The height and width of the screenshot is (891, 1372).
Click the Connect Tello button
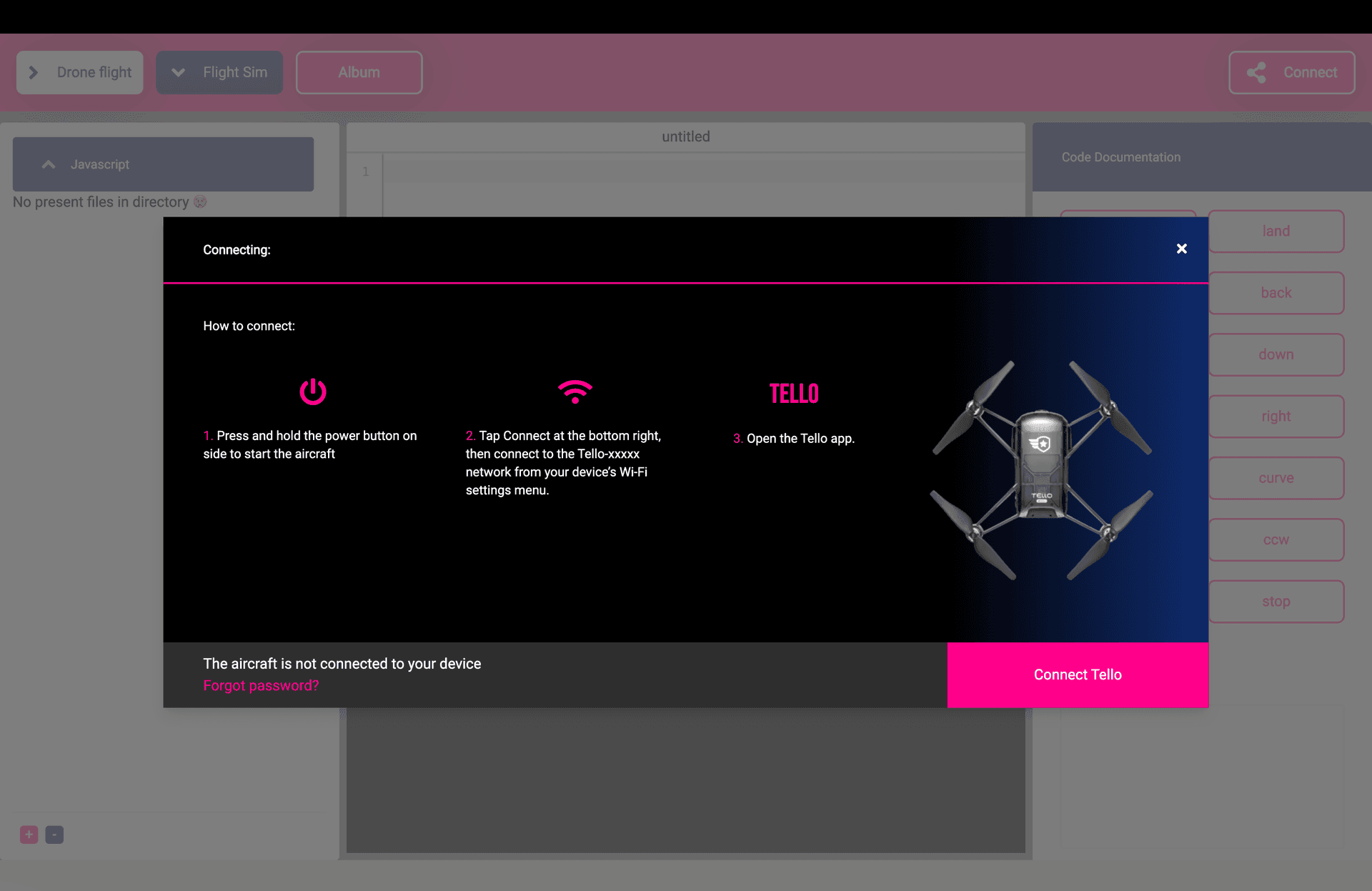[1078, 675]
